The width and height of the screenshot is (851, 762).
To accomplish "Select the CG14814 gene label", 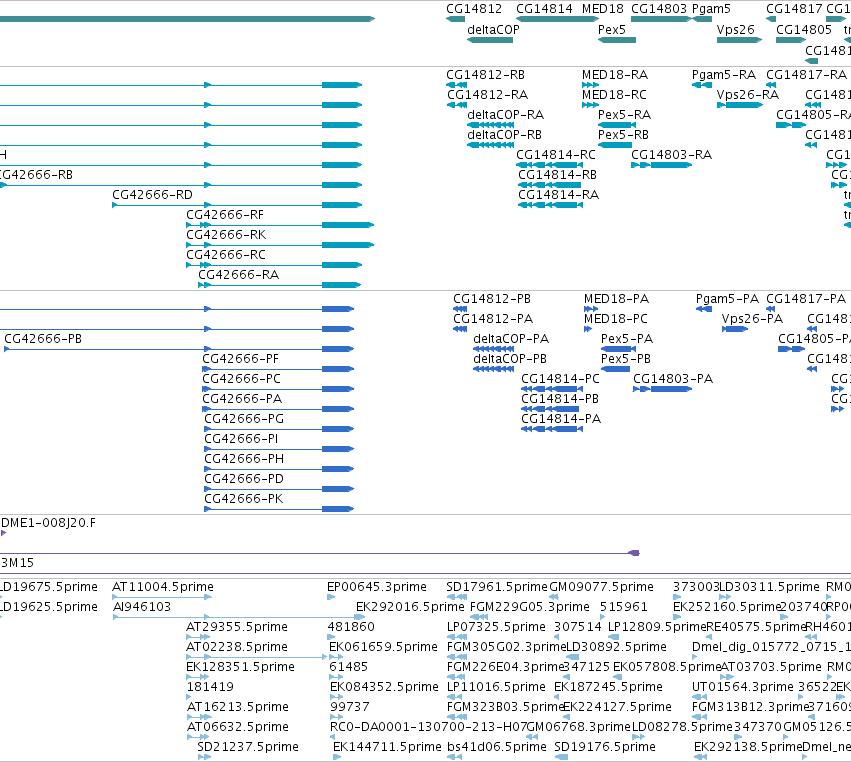I will pos(544,9).
